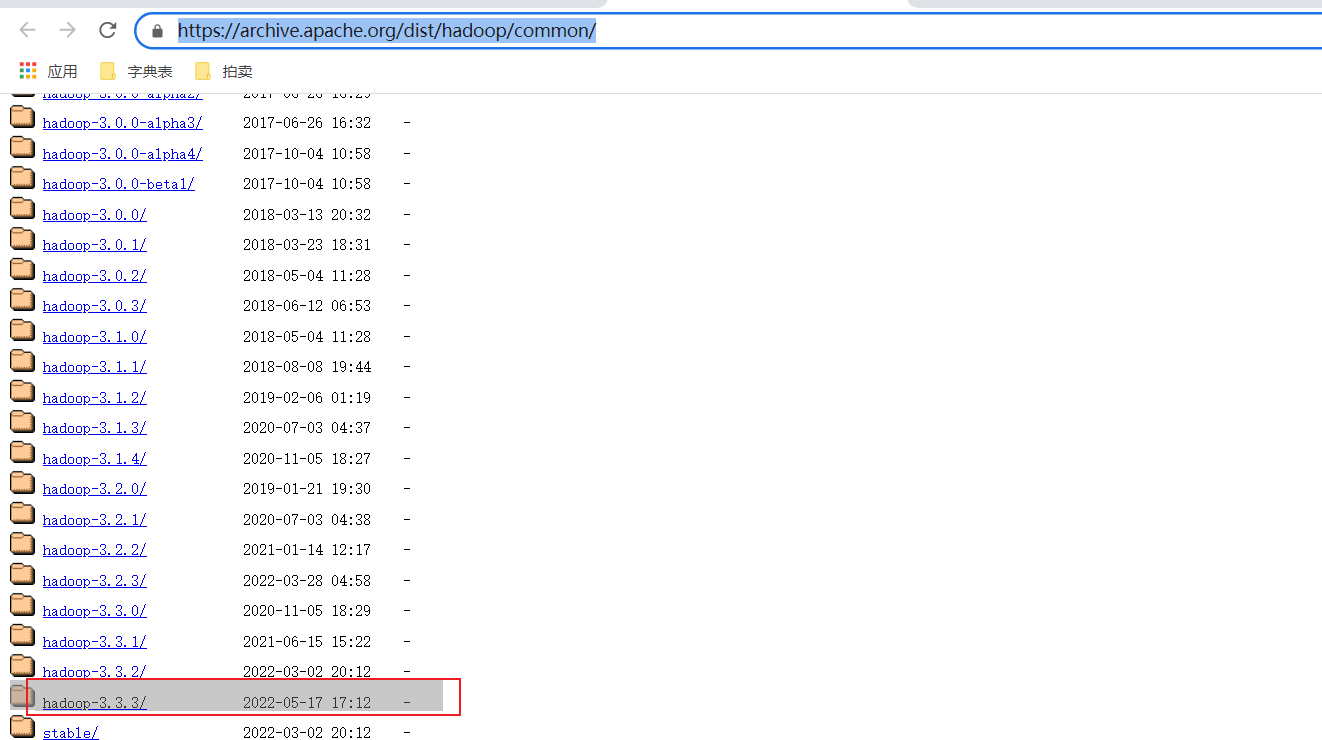Click folder icon beside hadoop-3.3.3/
The height and width of the screenshot is (740, 1322).
22,697
